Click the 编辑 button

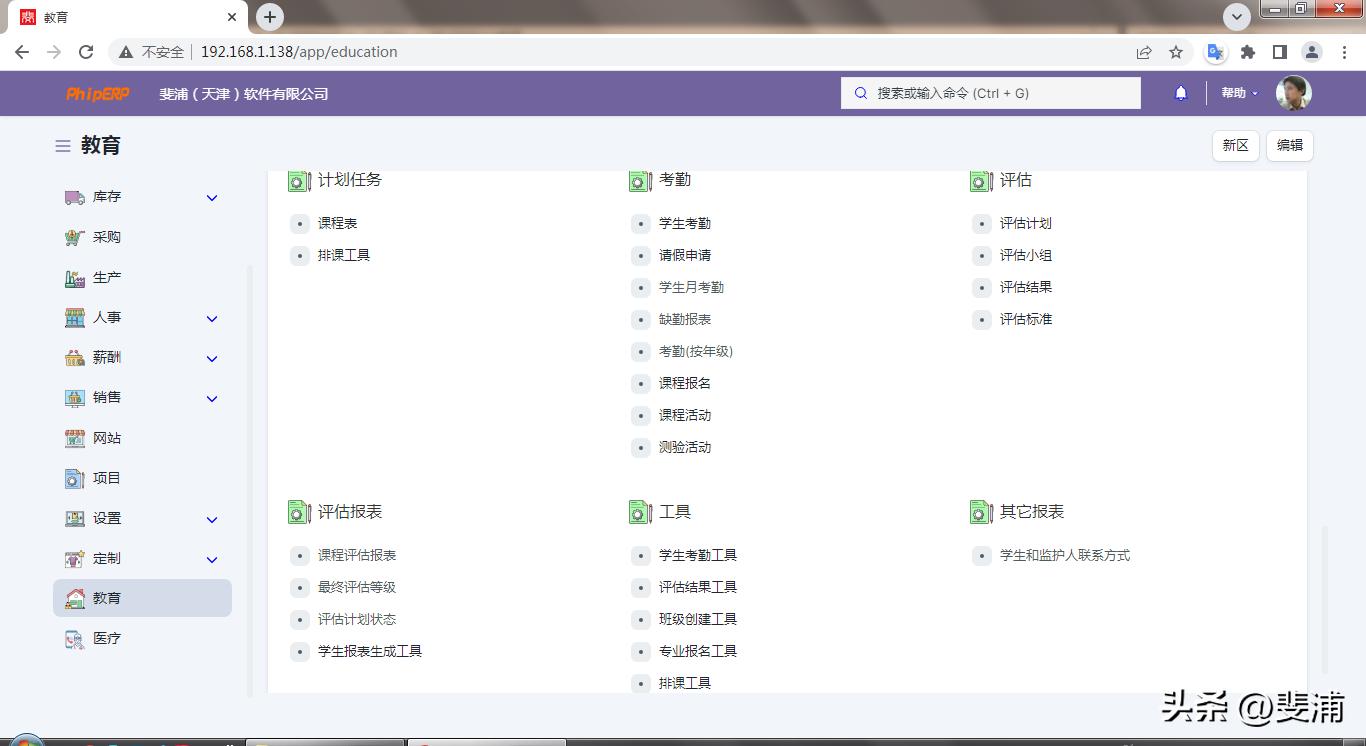[1289, 145]
